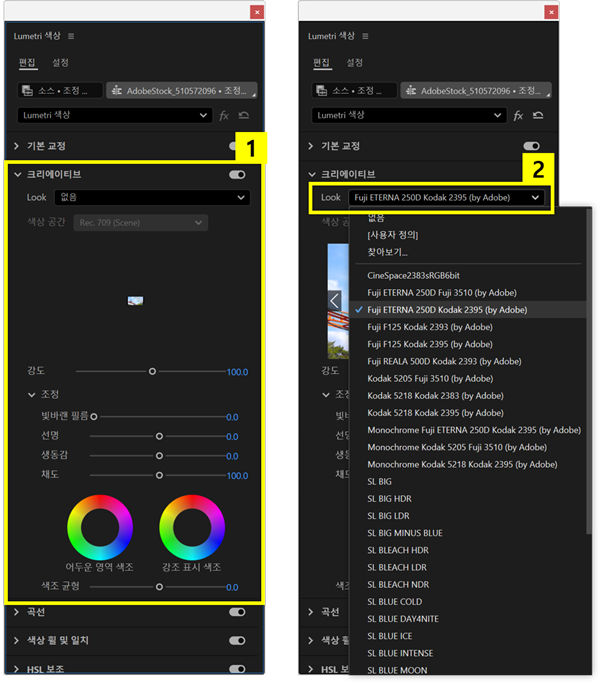The image size is (600, 684).
Task: Click reset effect arrow icon in left panel
Action: 243,115
